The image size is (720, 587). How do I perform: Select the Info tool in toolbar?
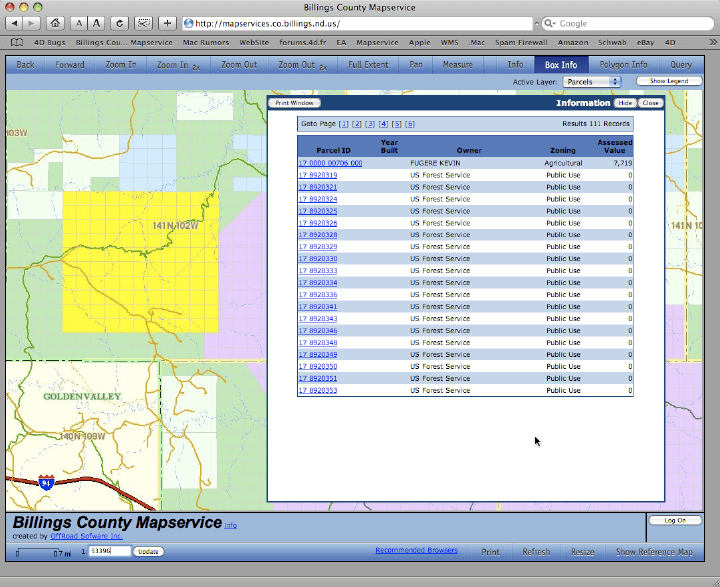(x=515, y=65)
